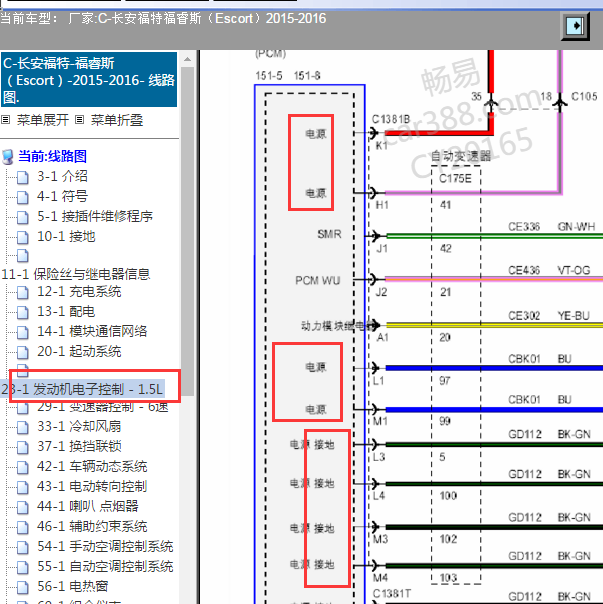Click the CE302 YE-BU wire label
The height and width of the screenshot is (604, 603).
pyautogui.click(x=549, y=316)
